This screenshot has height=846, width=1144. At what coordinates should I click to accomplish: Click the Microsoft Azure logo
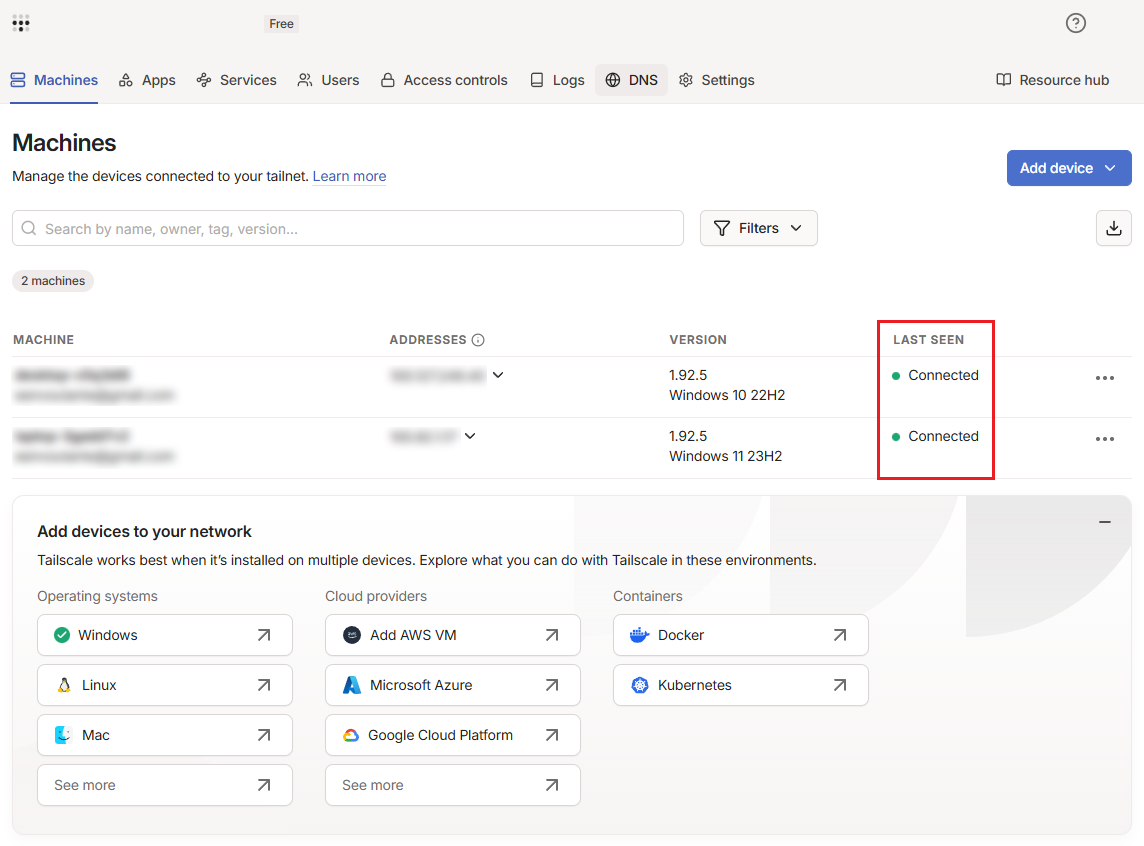352,685
